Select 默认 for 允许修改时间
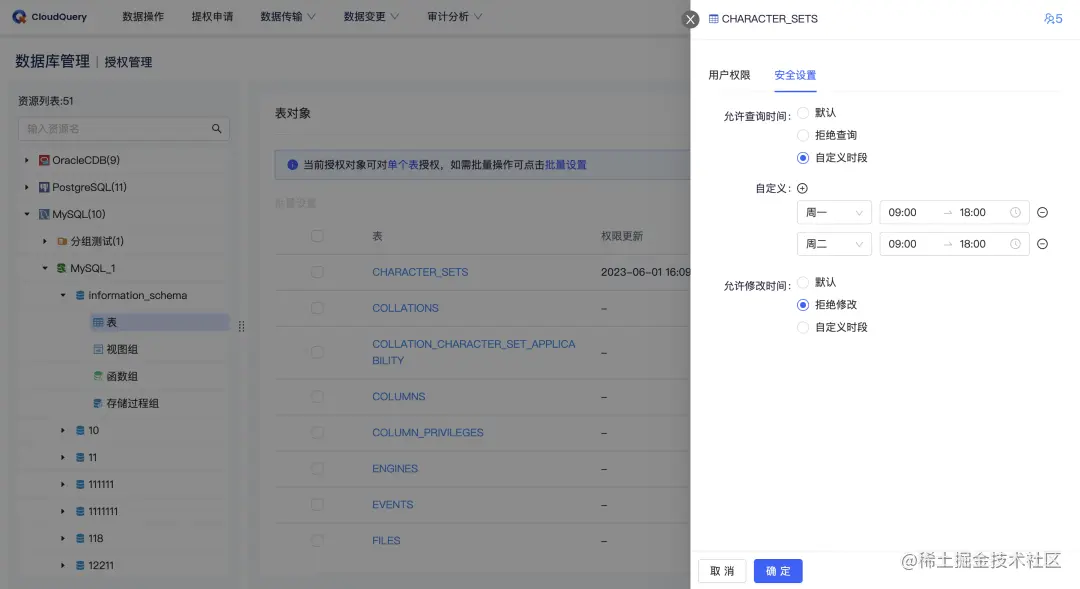This screenshot has width=1080, height=589. [x=803, y=282]
